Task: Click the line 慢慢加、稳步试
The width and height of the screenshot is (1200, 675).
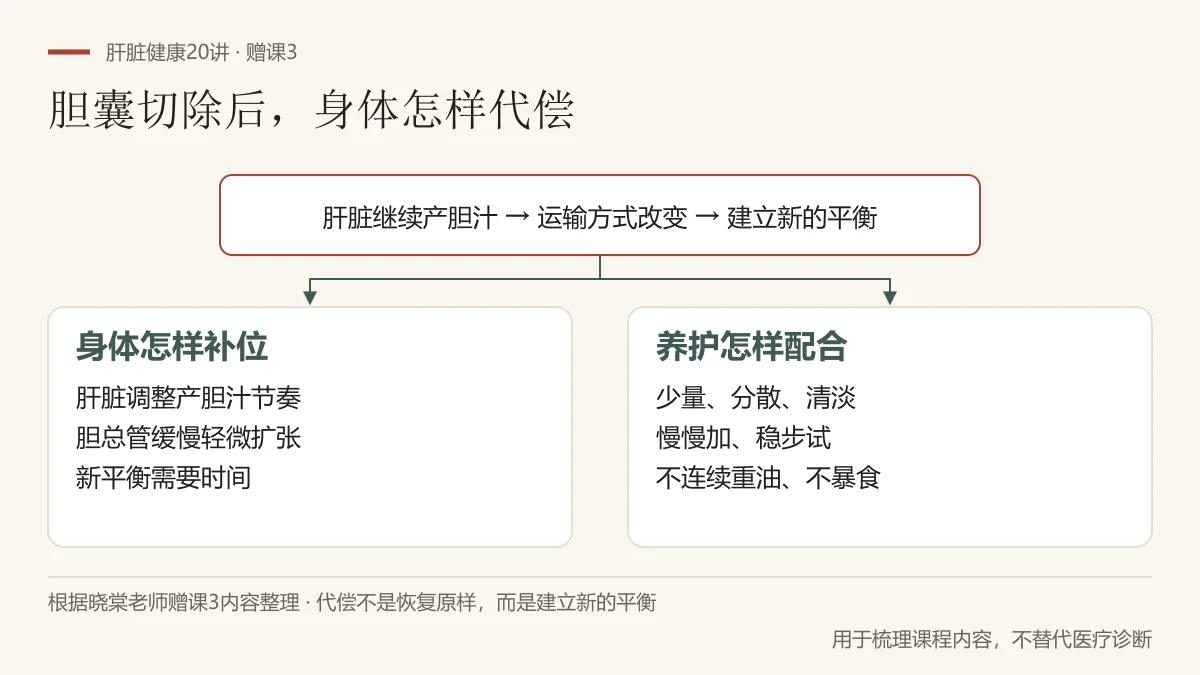Action: click(743, 438)
